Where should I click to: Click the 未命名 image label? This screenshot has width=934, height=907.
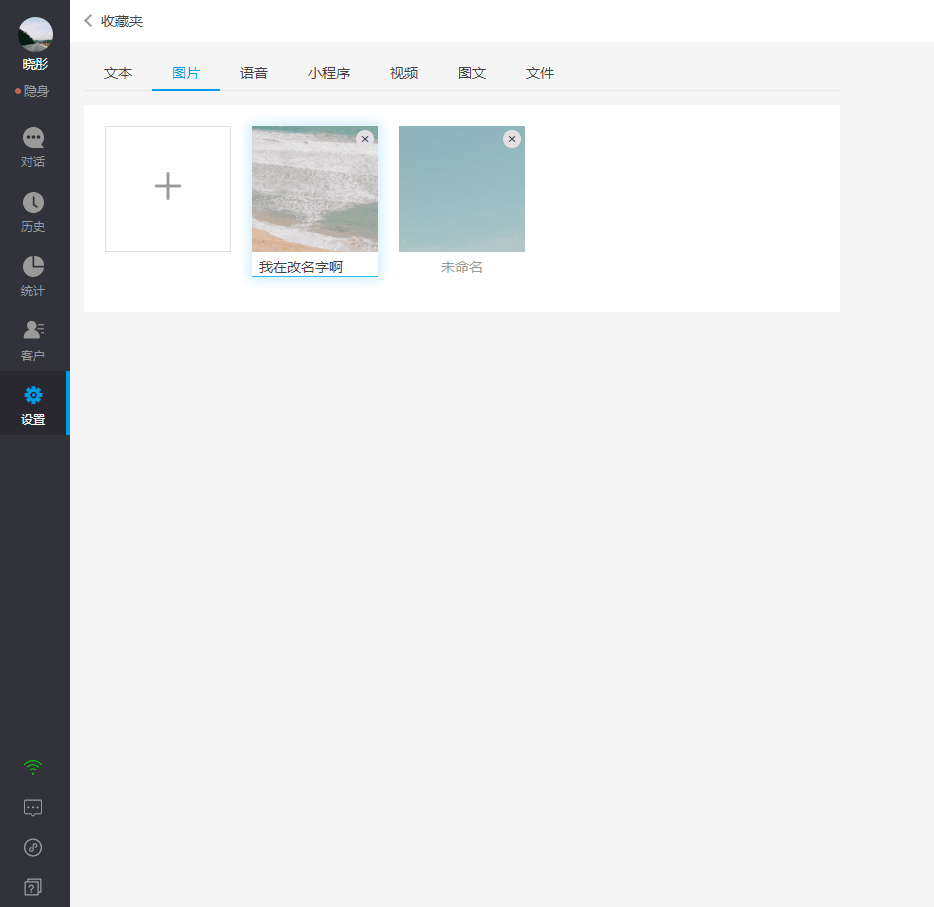[x=462, y=267]
